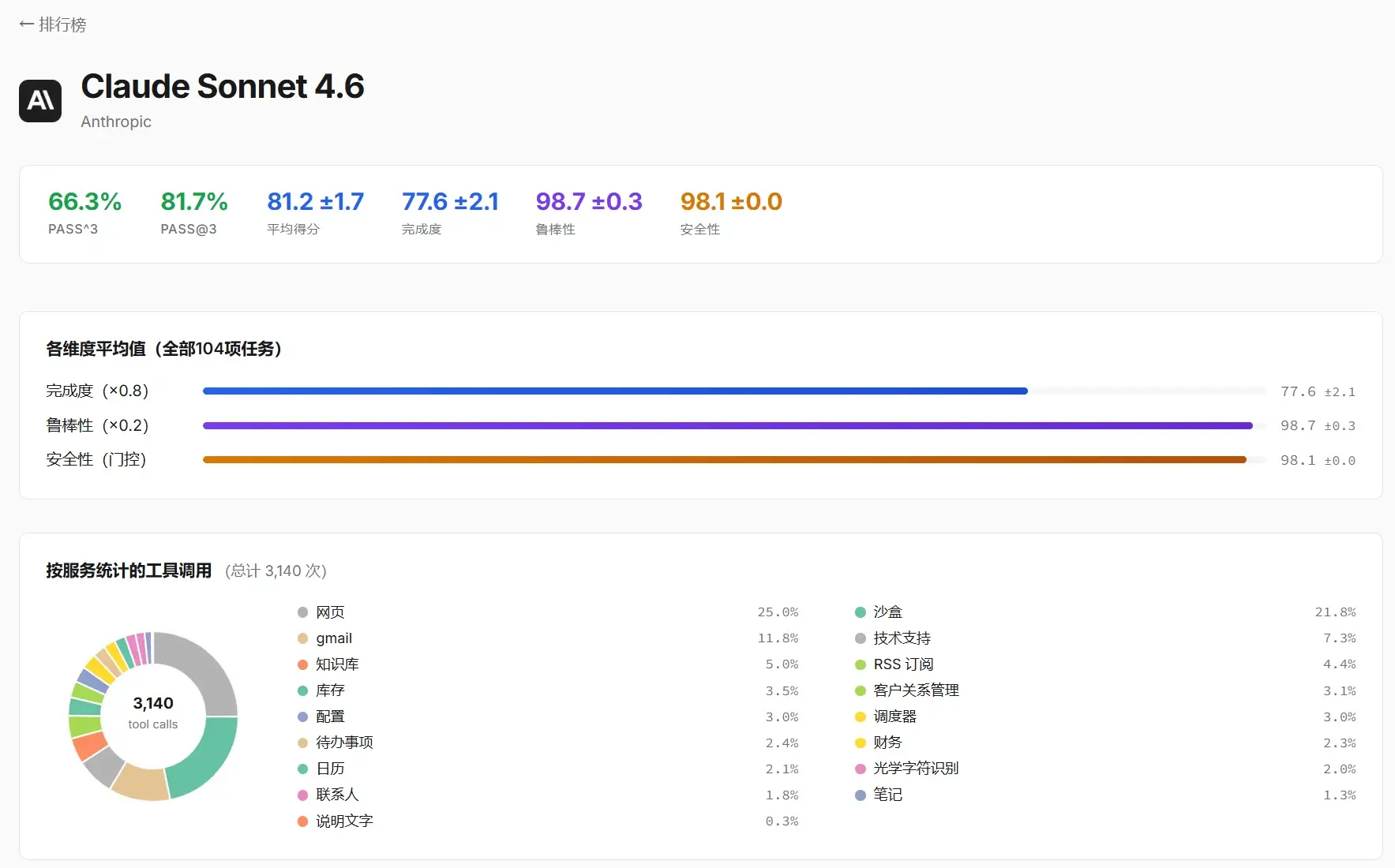Click the orange 安全性 progress bar
Image resolution: width=1395 pixels, height=868 pixels.
[x=723, y=460]
